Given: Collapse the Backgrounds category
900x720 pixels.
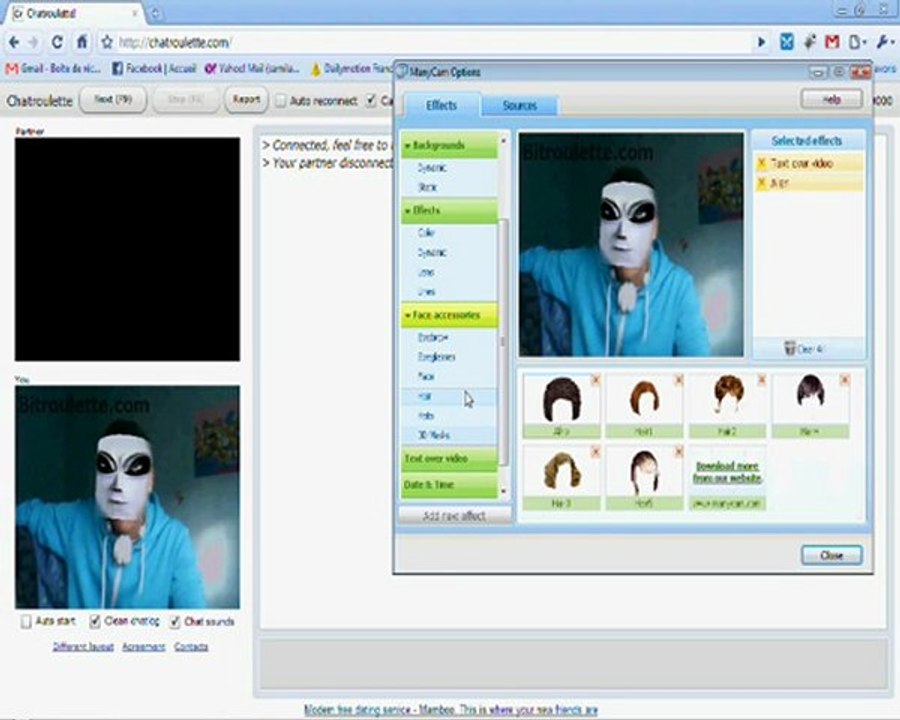Looking at the screenshot, I should click(x=449, y=146).
